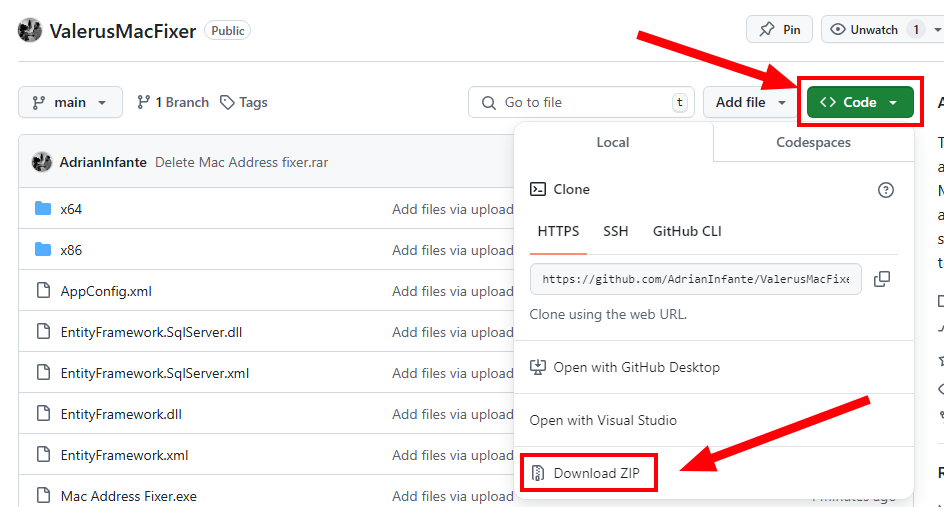
Task: Click the x64 folder icon
Action: (43, 208)
